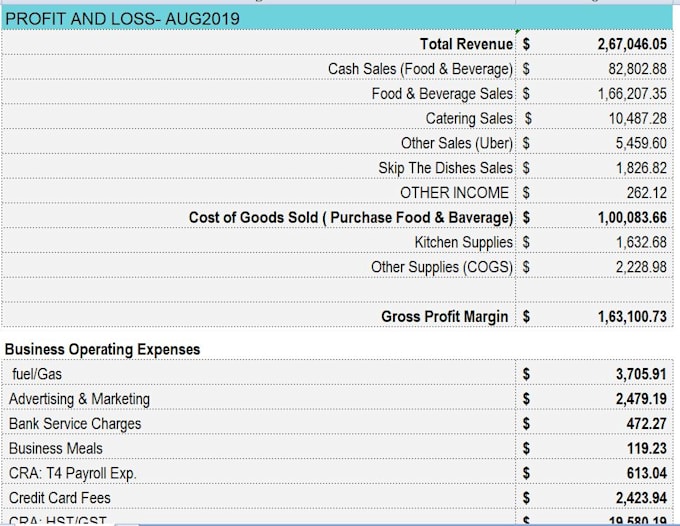
Task: Click the Food & Beverage Sales value 1,66,207.35
Action: (632, 94)
